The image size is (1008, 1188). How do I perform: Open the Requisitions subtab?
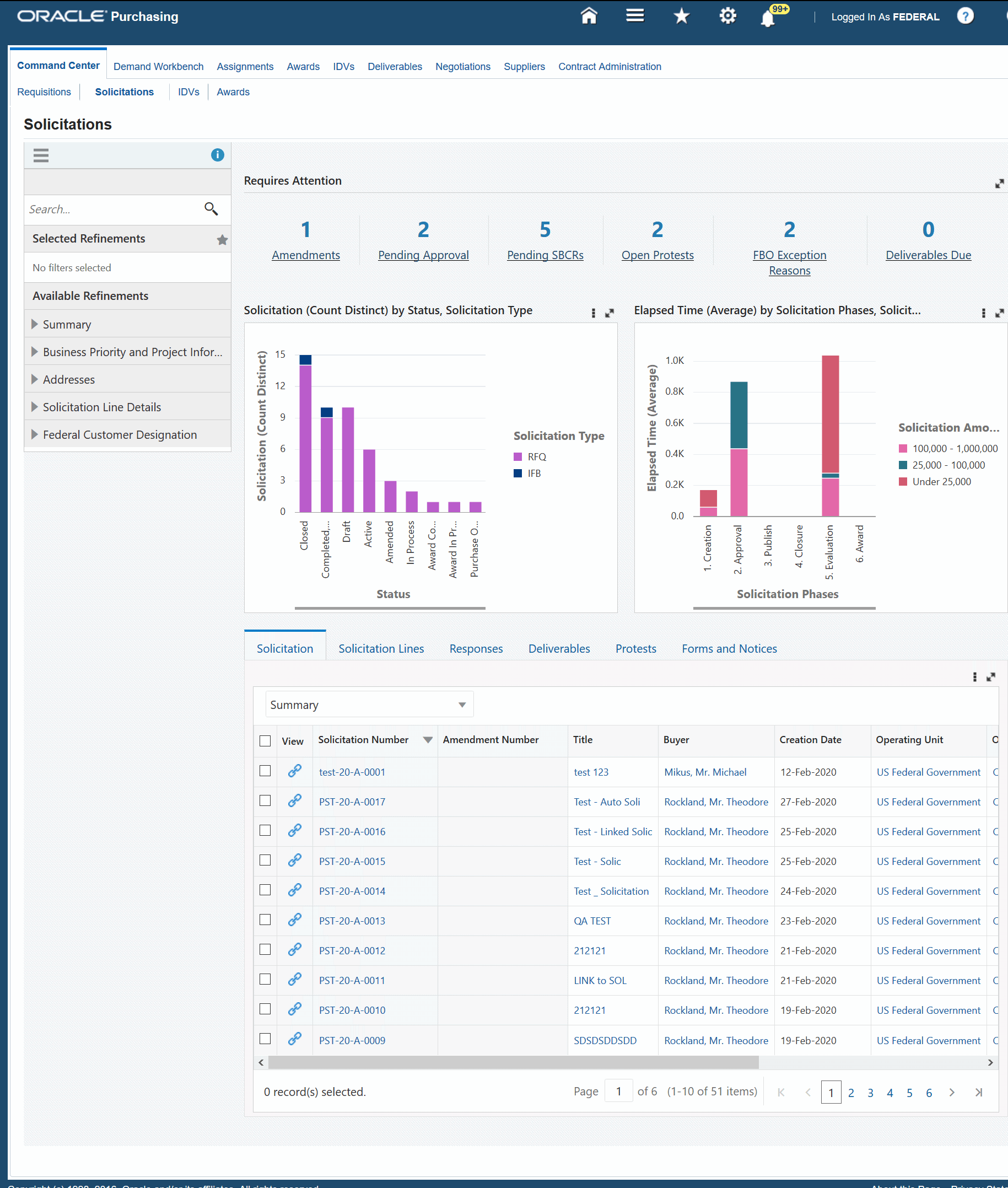point(44,92)
